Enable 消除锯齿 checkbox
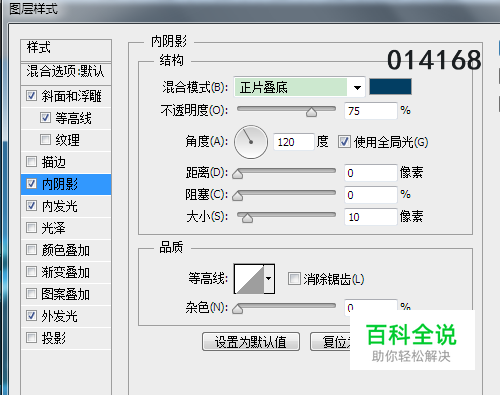The height and width of the screenshot is (395, 500). click(294, 279)
